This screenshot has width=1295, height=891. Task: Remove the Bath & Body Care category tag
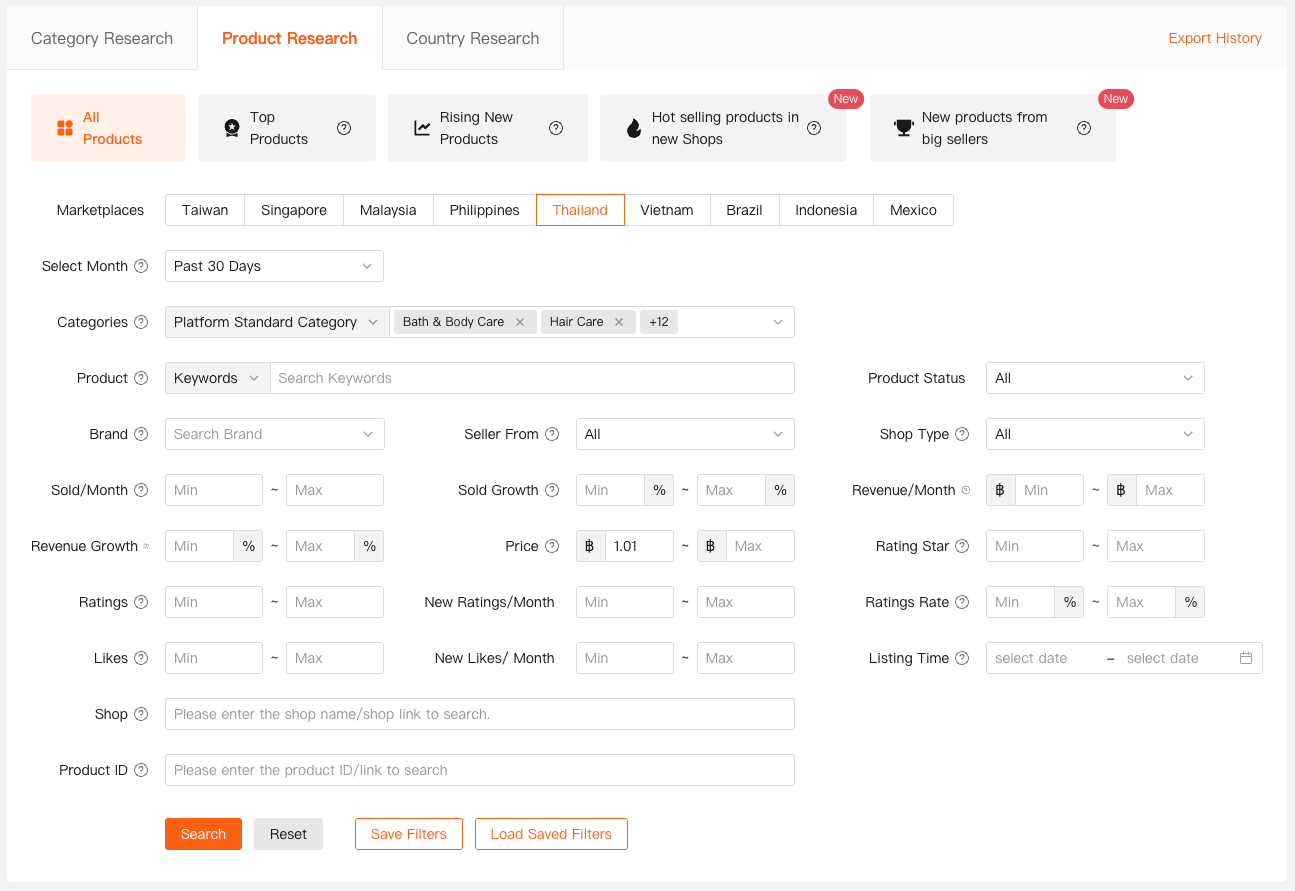click(520, 322)
